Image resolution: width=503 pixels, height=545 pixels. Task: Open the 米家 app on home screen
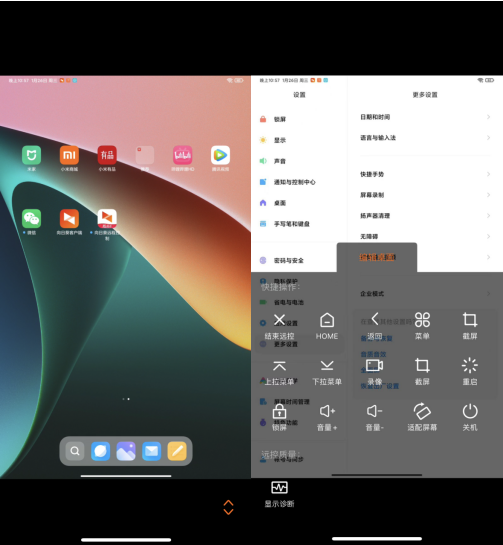[x=32, y=155]
